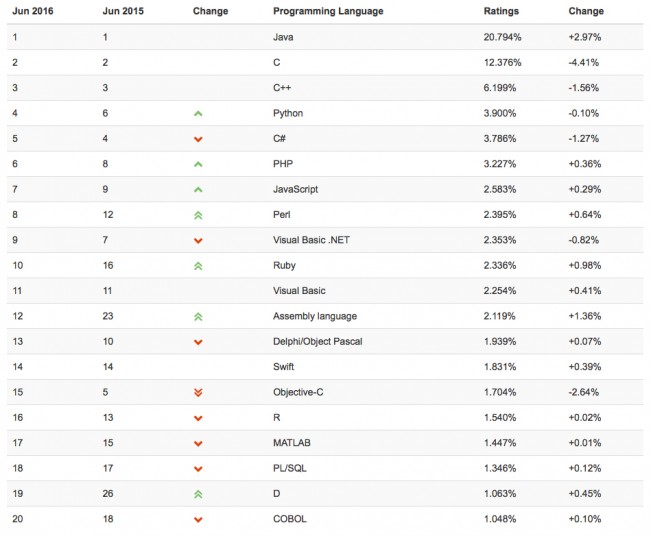This screenshot has width=651, height=536.
Task: Click the Jun 2016 column header
Action: (33, 11)
